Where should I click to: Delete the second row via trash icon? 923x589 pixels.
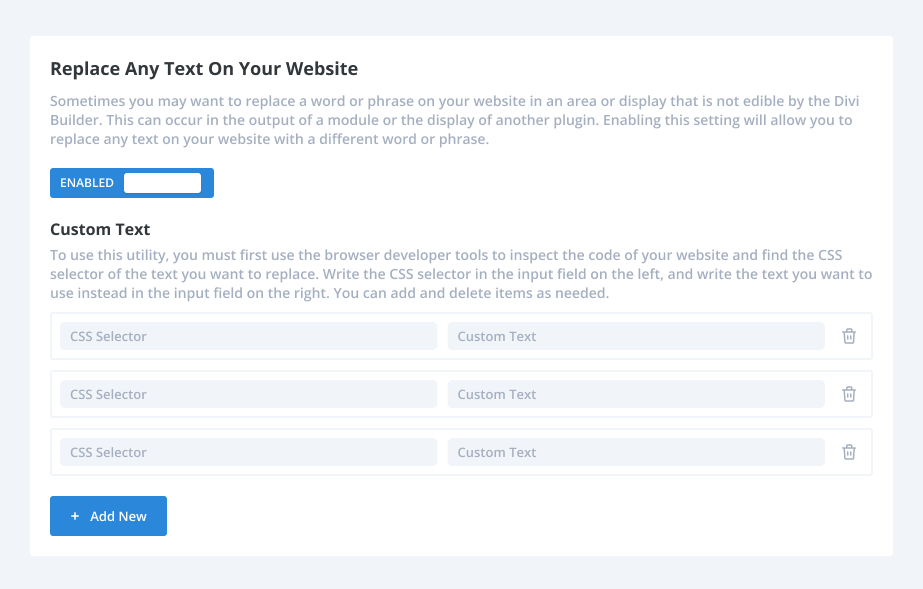point(849,394)
